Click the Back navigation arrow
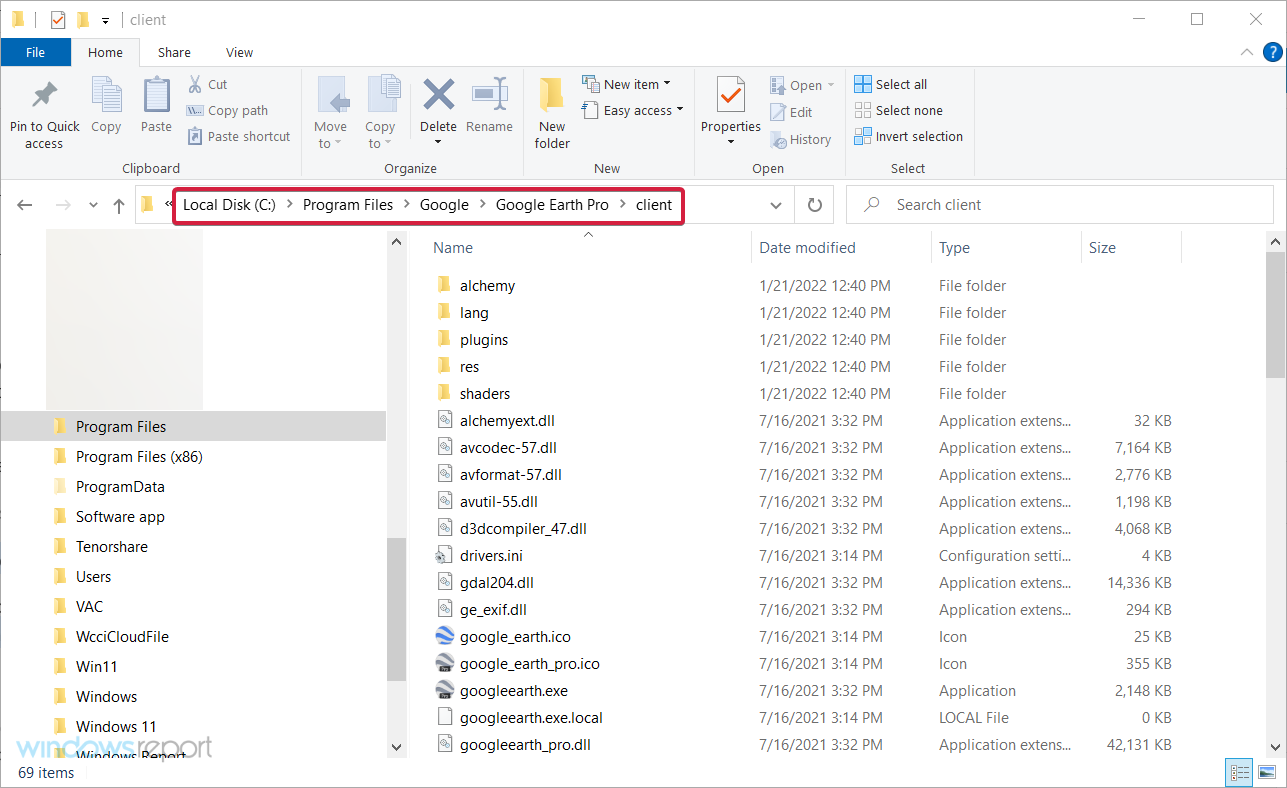The height and width of the screenshot is (788, 1287). (x=25, y=205)
